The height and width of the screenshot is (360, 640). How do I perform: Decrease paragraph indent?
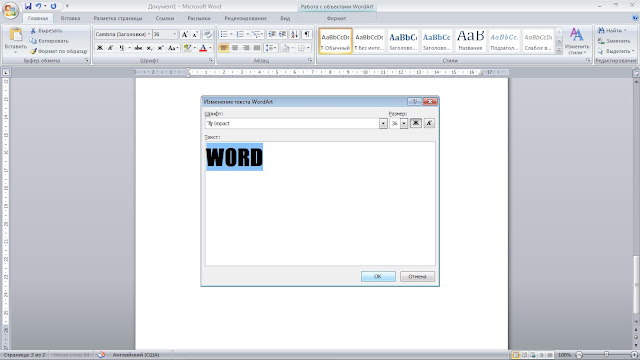[272, 35]
